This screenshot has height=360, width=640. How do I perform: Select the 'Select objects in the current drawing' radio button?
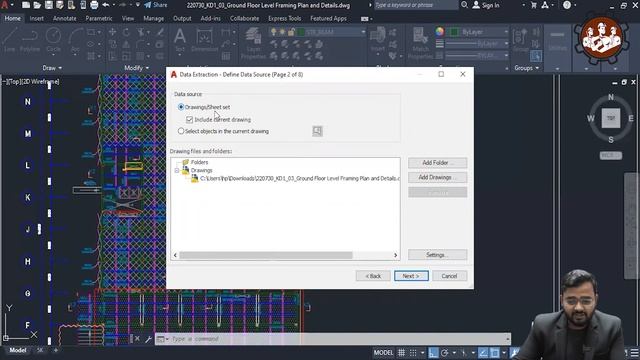181,131
